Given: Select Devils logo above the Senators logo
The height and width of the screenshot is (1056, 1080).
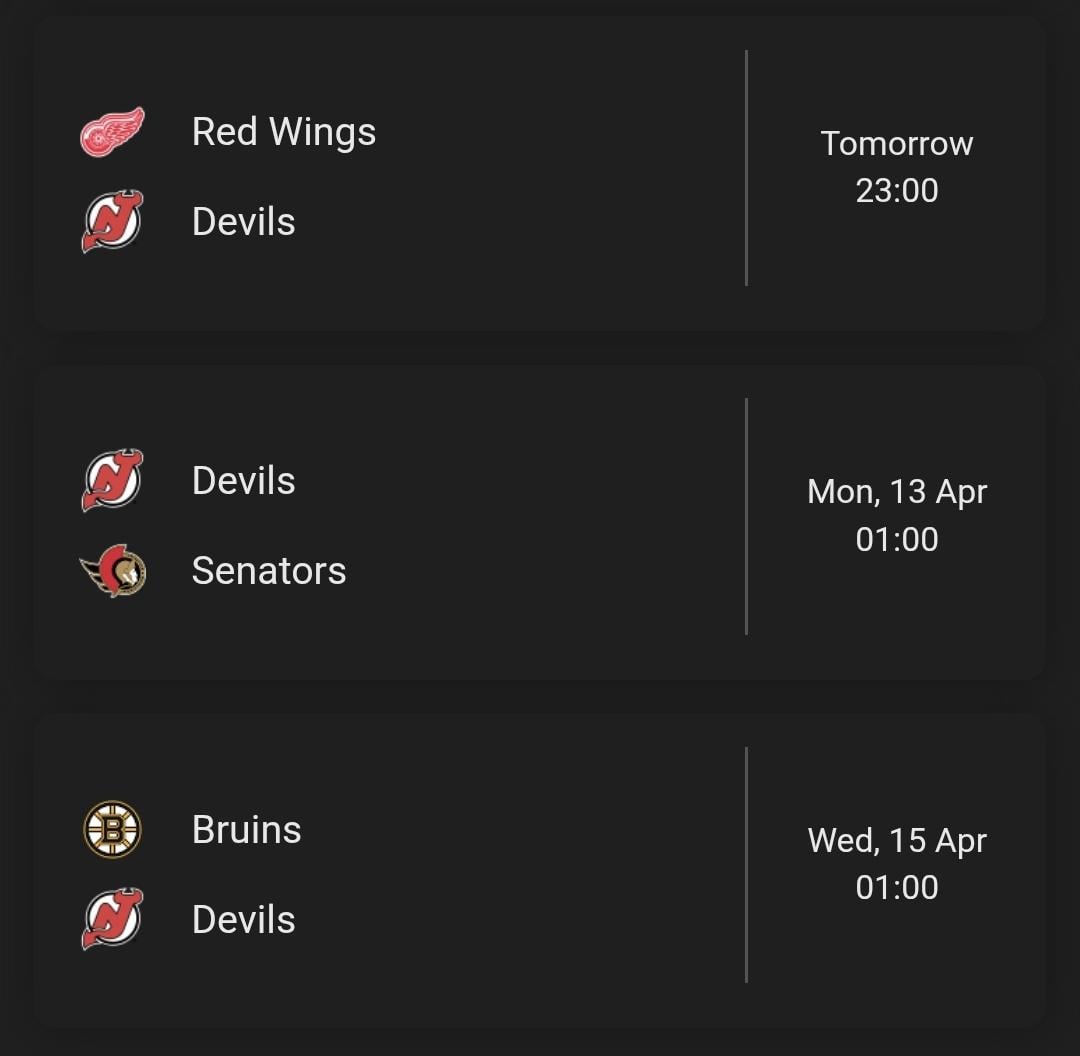Looking at the screenshot, I should [112, 481].
